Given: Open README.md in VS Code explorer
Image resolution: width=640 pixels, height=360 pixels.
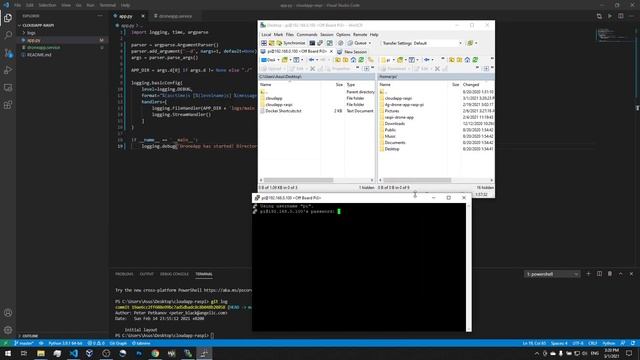Looking at the screenshot, I should [39, 55].
